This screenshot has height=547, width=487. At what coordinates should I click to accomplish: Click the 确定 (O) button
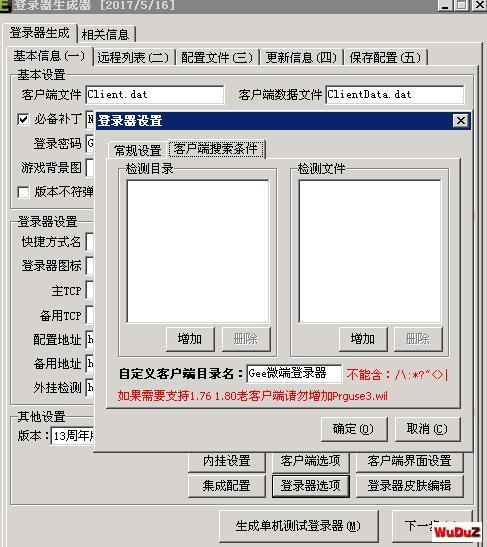tap(354, 429)
